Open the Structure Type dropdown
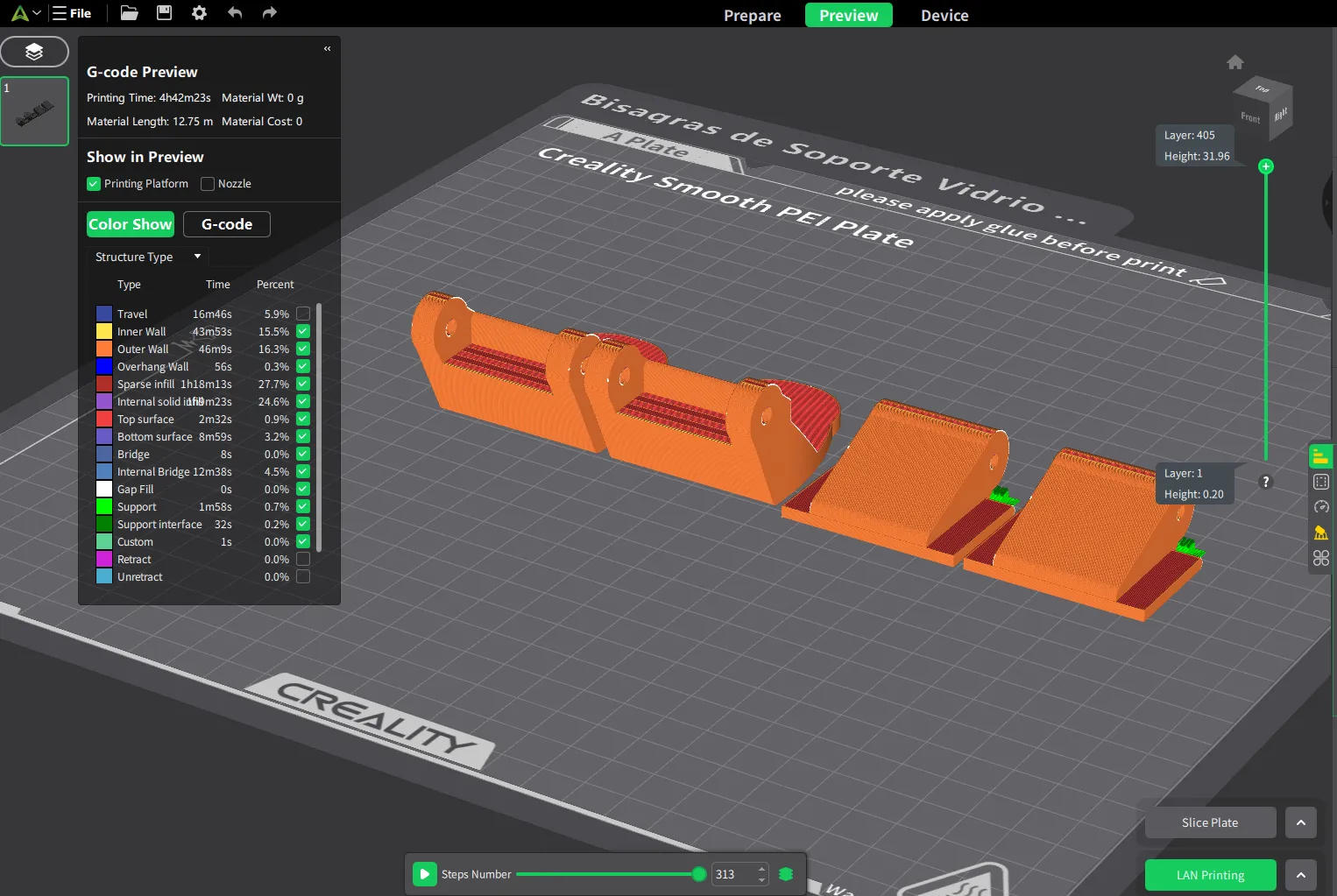The height and width of the screenshot is (896, 1337). [x=148, y=257]
